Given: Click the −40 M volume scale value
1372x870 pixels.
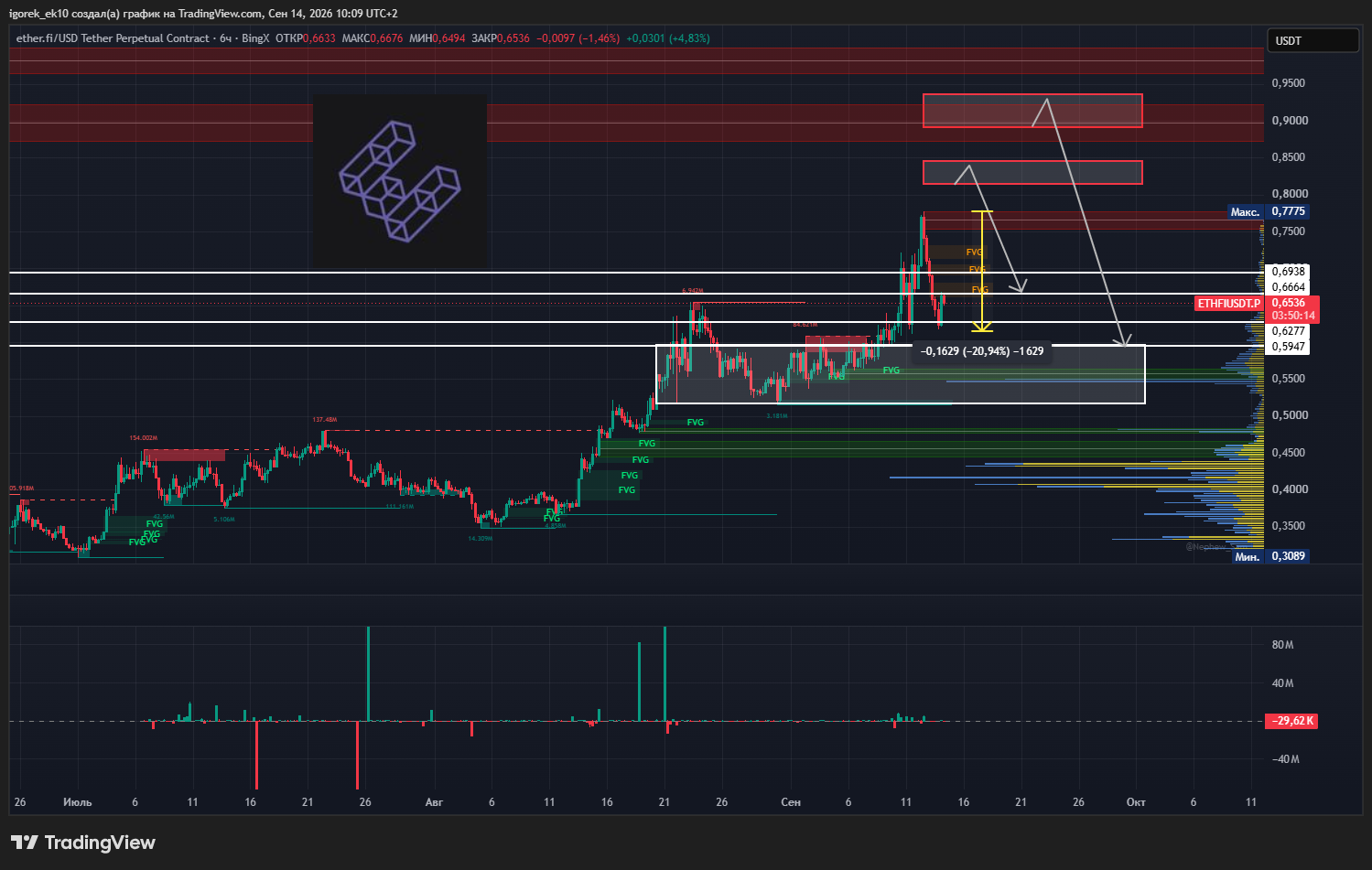Looking at the screenshot, I should (1285, 759).
